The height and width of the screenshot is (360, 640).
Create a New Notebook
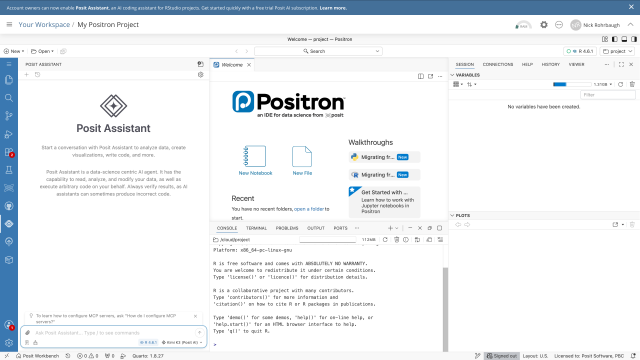[255, 160]
